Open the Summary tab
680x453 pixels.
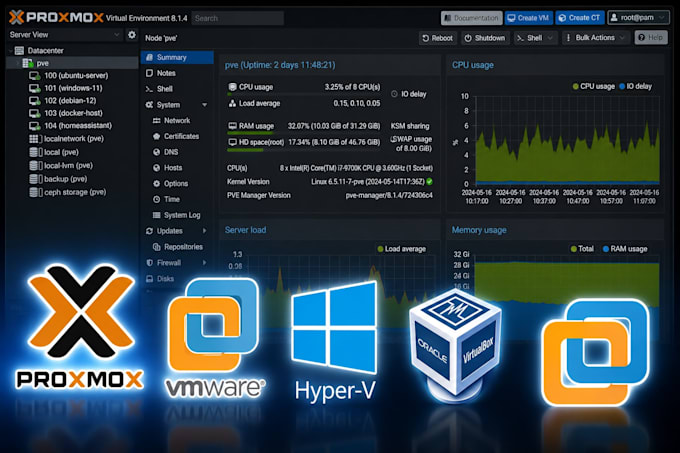(x=177, y=57)
